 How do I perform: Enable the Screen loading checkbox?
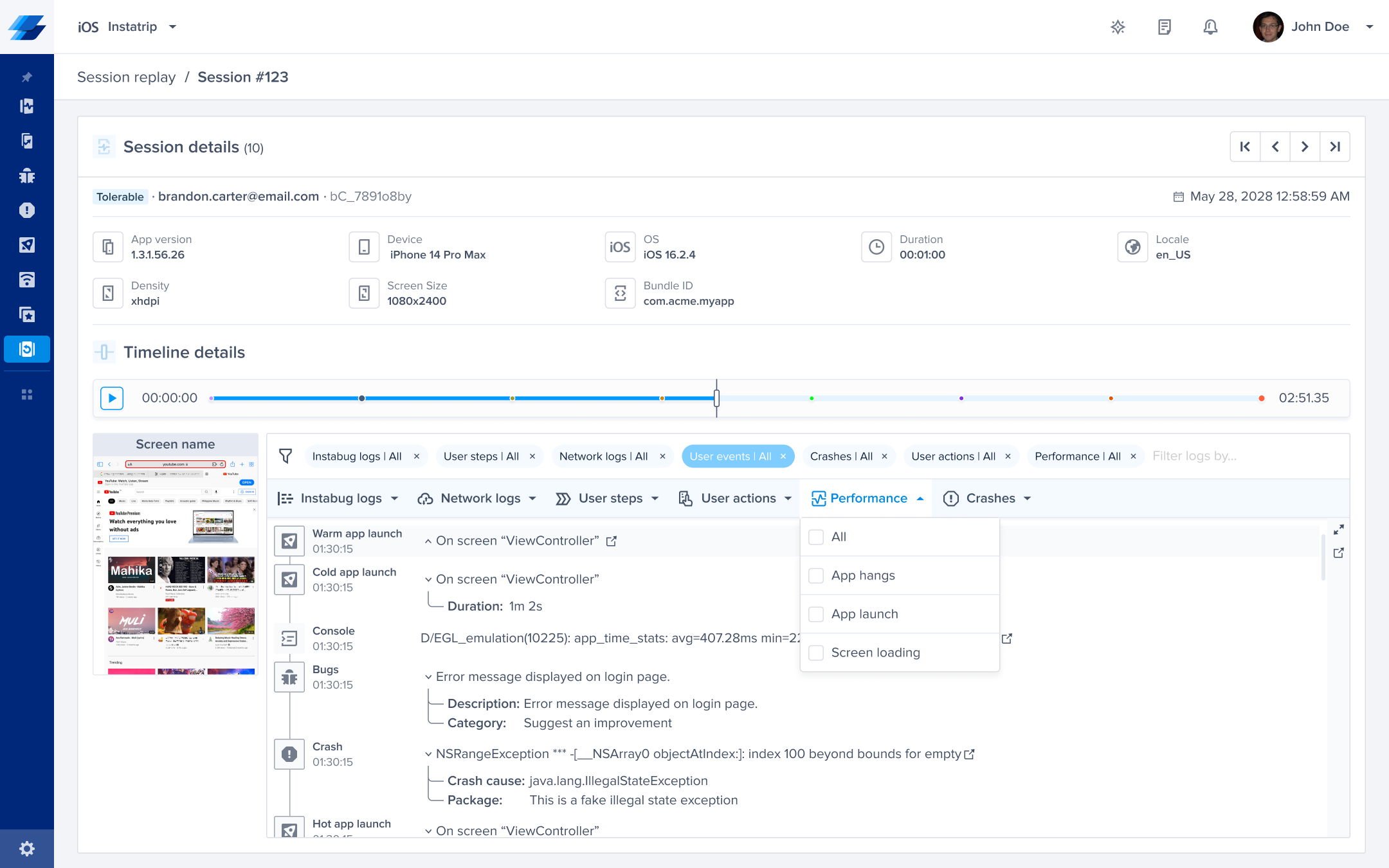[x=816, y=653]
